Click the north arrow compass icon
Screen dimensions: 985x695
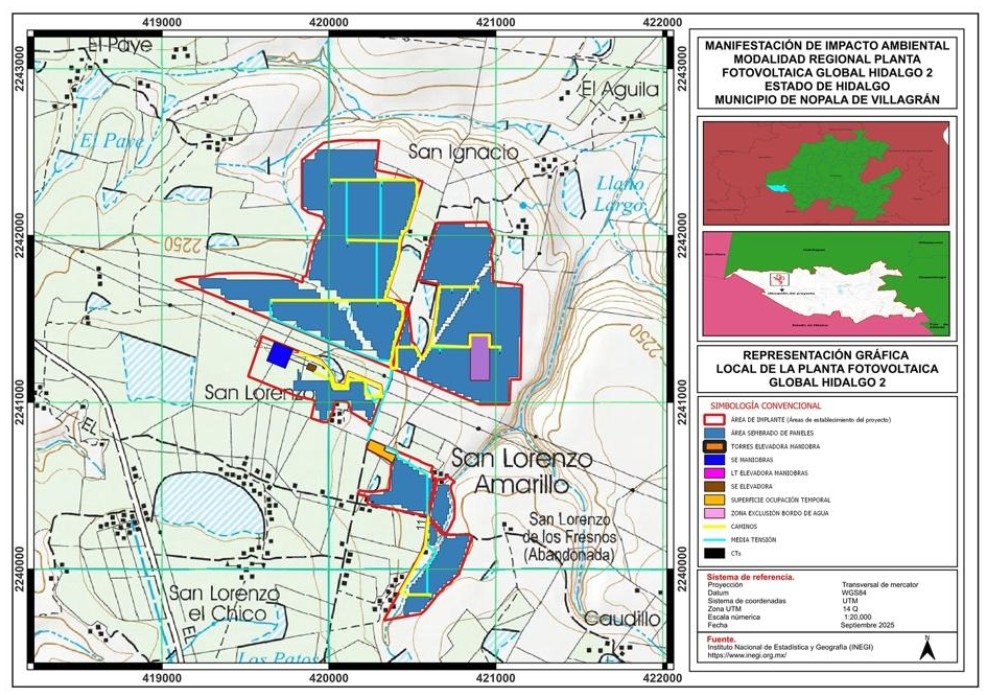coord(928,647)
